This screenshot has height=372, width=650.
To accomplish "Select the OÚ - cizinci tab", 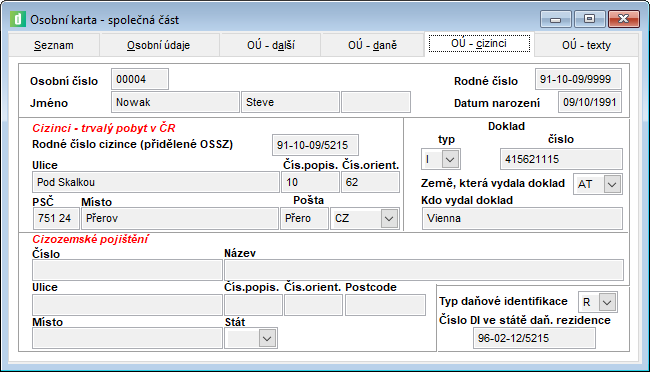I will coord(479,44).
